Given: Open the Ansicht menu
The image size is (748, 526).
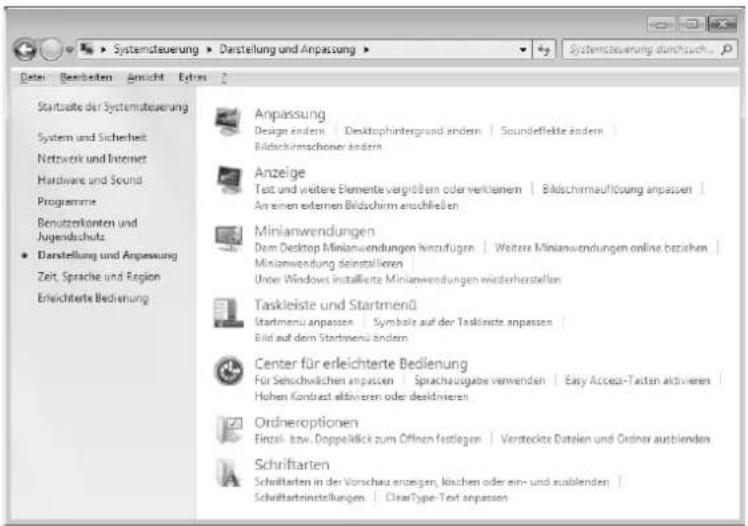Looking at the screenshot, I should tap(145, 77).
